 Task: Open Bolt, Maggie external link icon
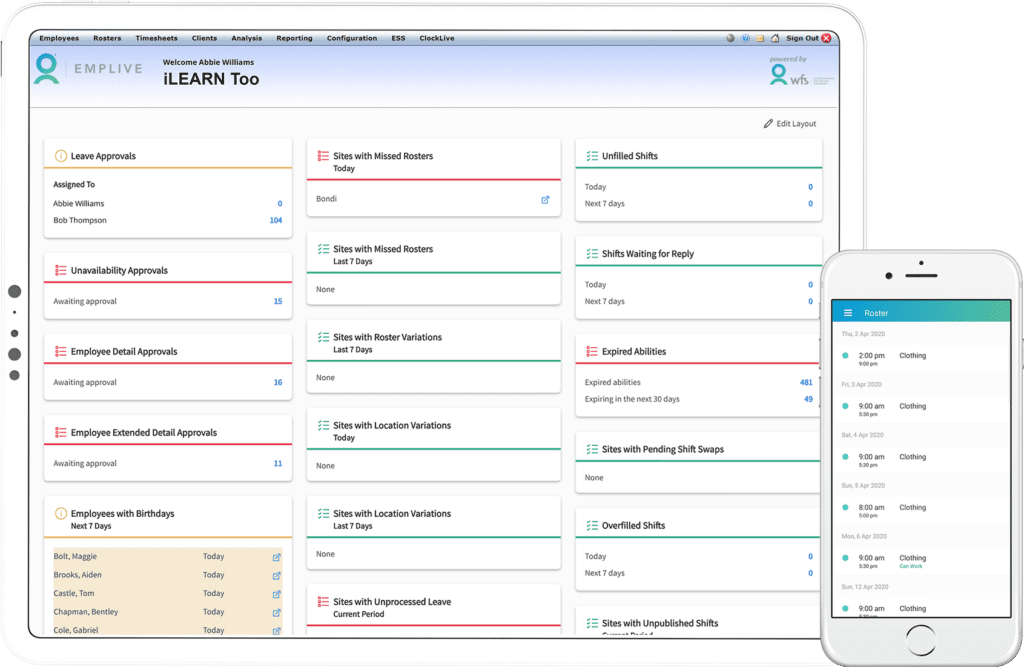pyautogui.click(x=276, y=557)
